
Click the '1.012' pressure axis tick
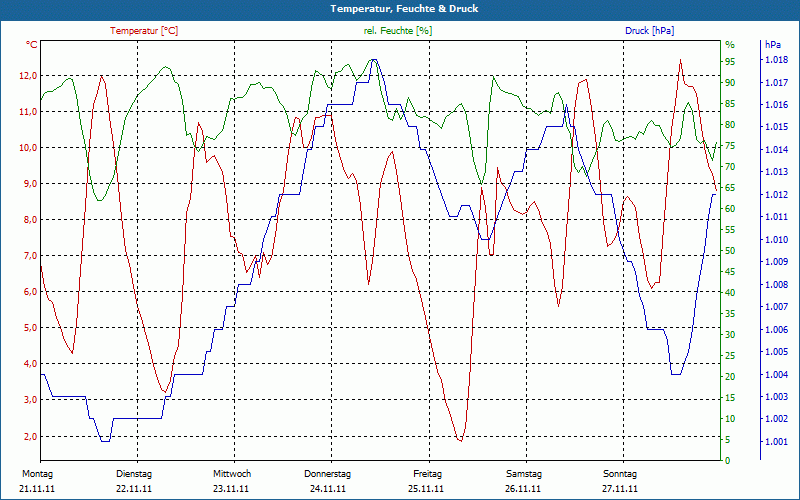click(777, 195)
